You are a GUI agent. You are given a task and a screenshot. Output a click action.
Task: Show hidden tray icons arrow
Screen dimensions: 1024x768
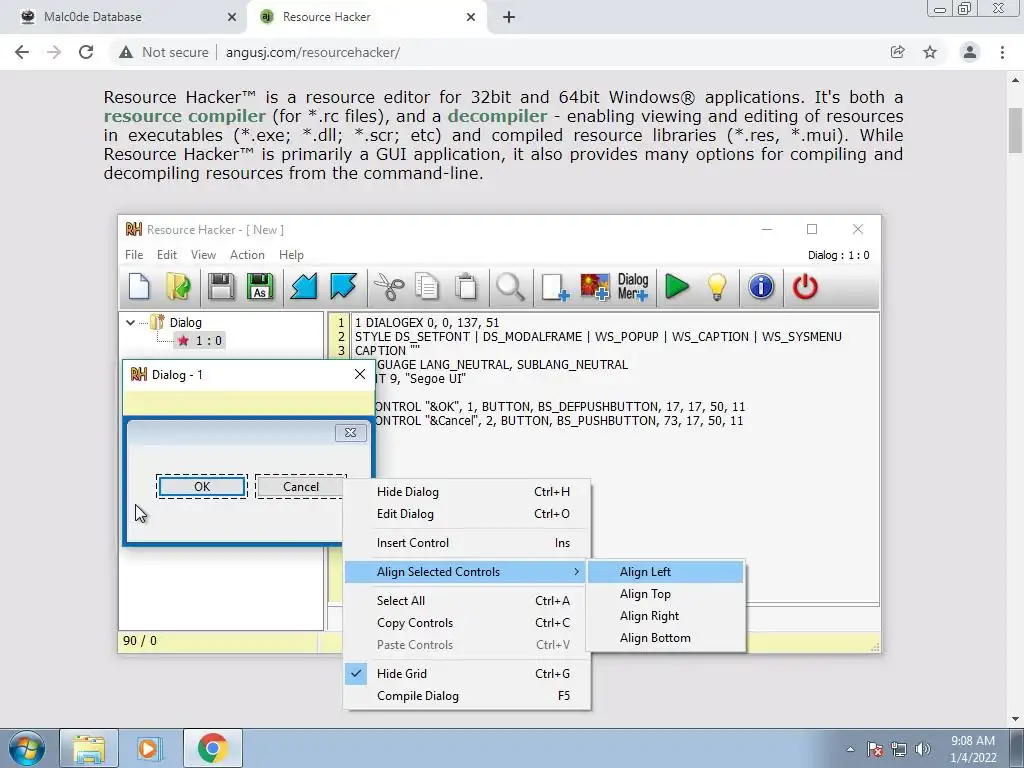(850, 749)
